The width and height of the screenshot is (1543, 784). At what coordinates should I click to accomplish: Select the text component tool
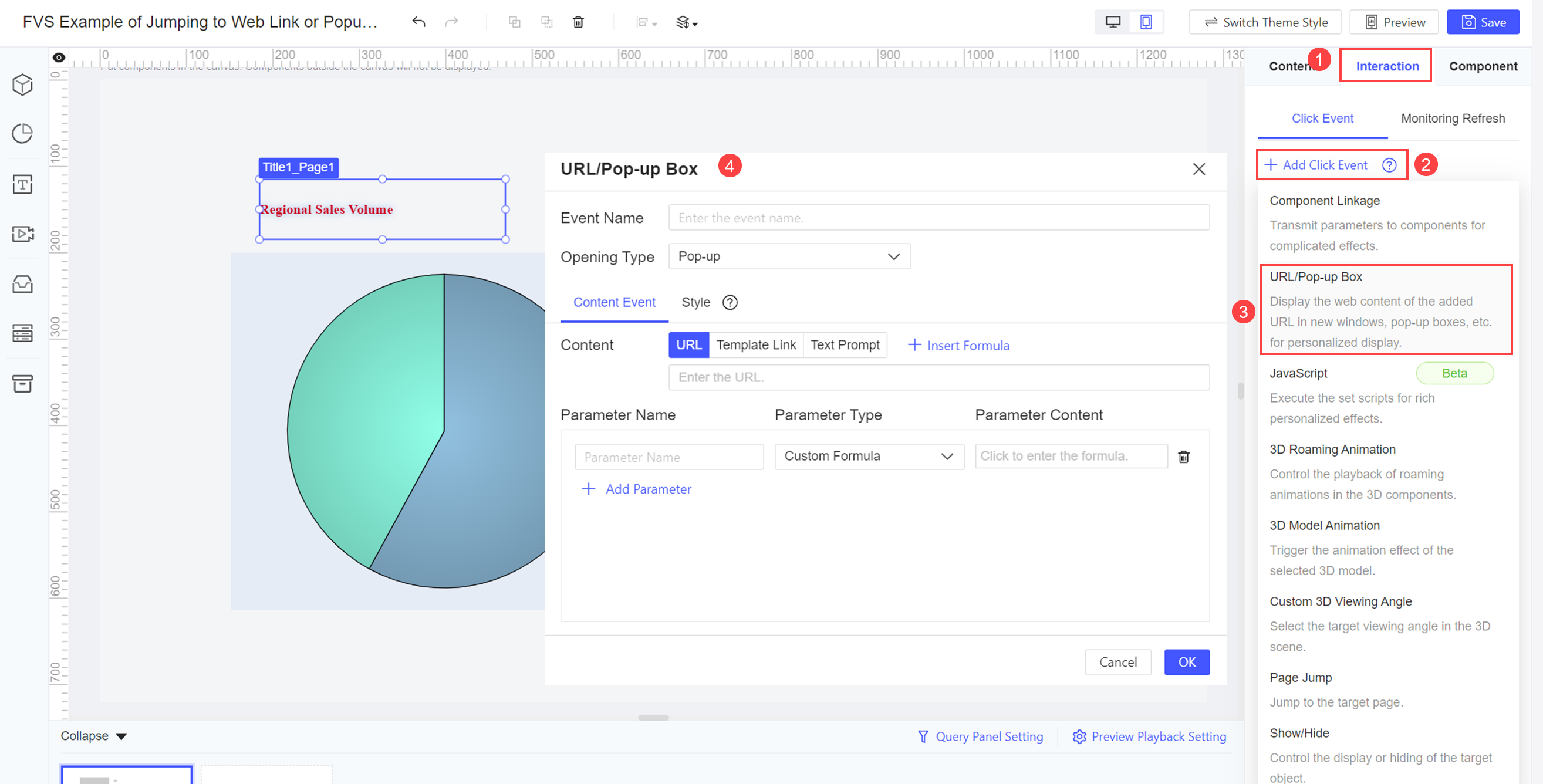(22, 184)
